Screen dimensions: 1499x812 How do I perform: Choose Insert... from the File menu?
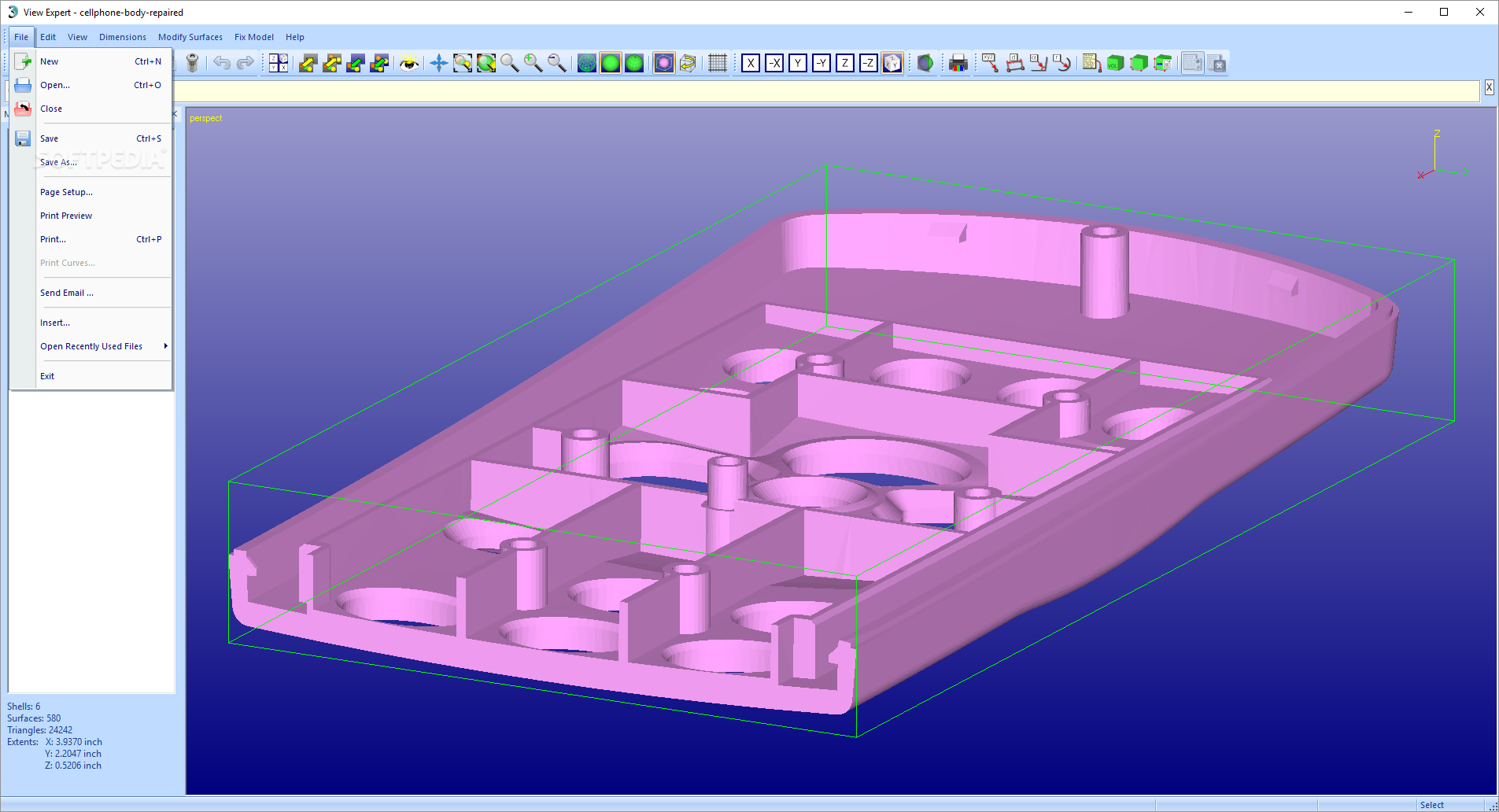coord(91,323)
